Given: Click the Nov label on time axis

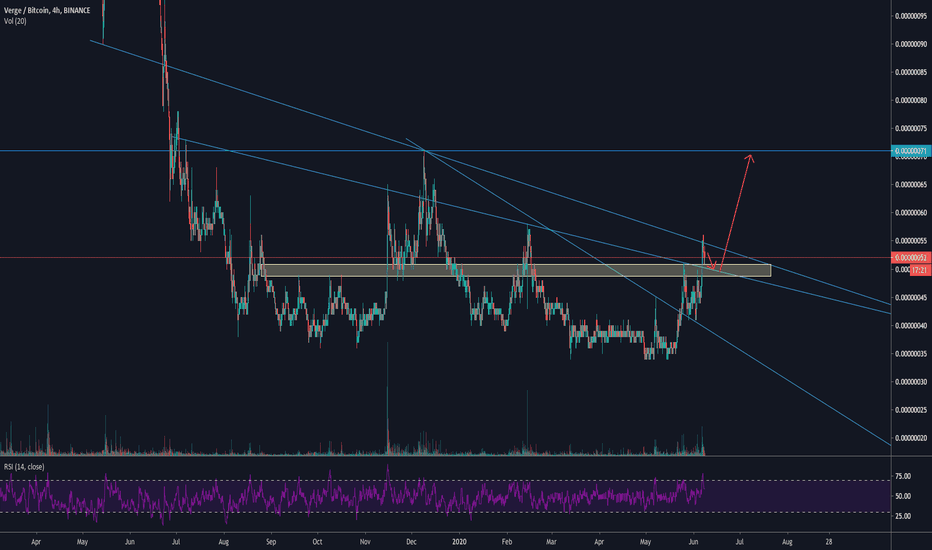Looking at the screenshot, I should [365, 542].
